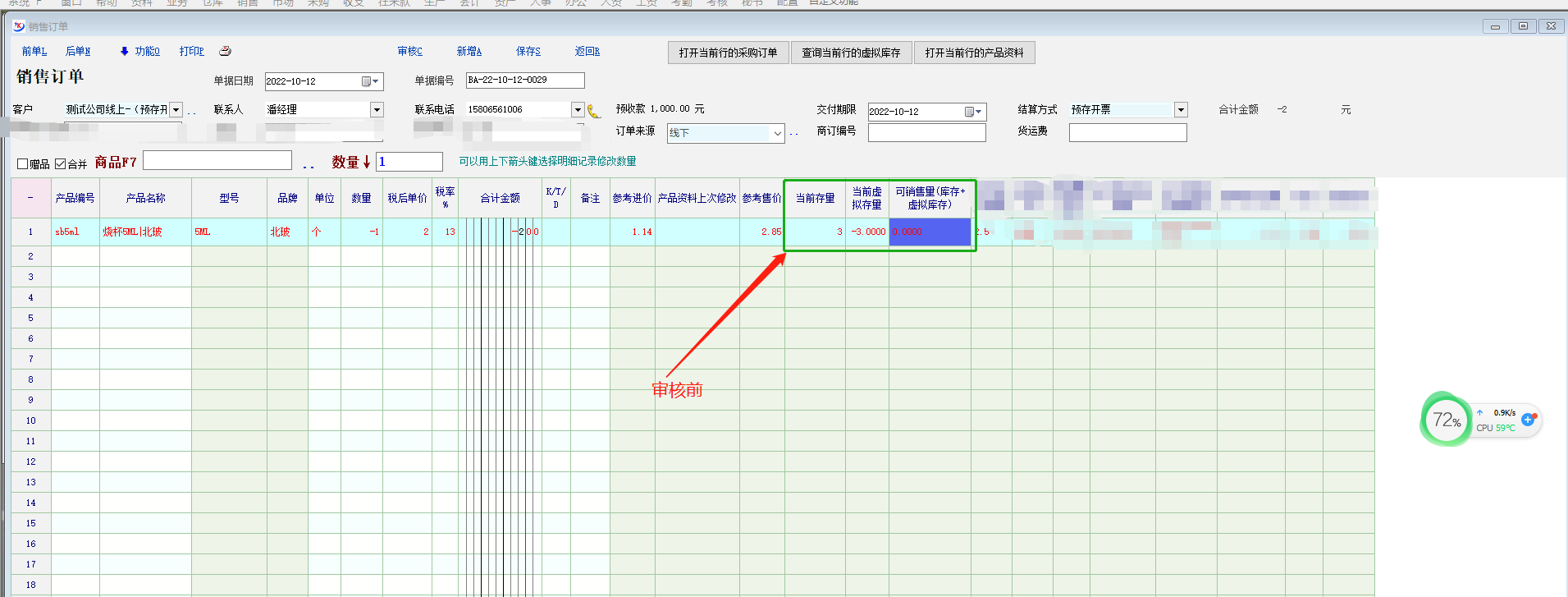Click the printer icon in the toolbar
Viewport: 1568px width, 597px height.
[225, 51]
